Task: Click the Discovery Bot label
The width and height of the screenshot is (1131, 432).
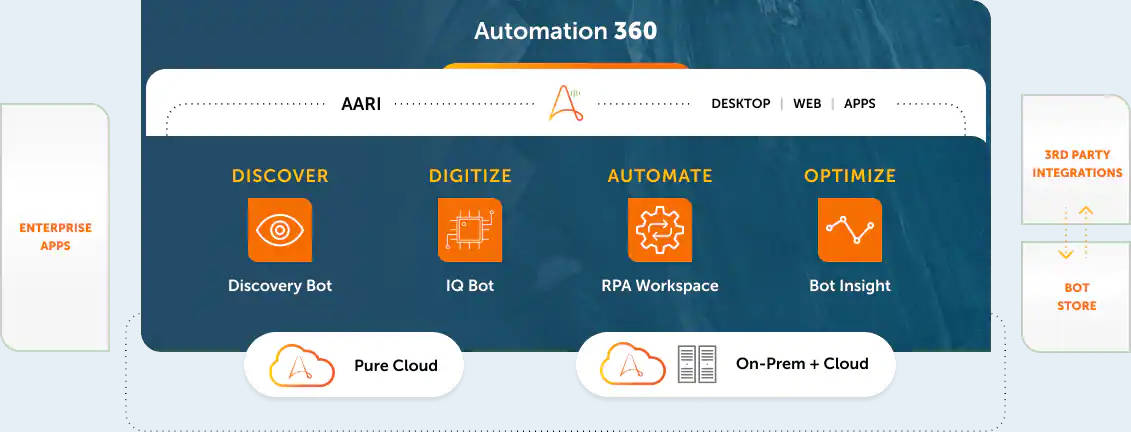Action: [280, 286]
